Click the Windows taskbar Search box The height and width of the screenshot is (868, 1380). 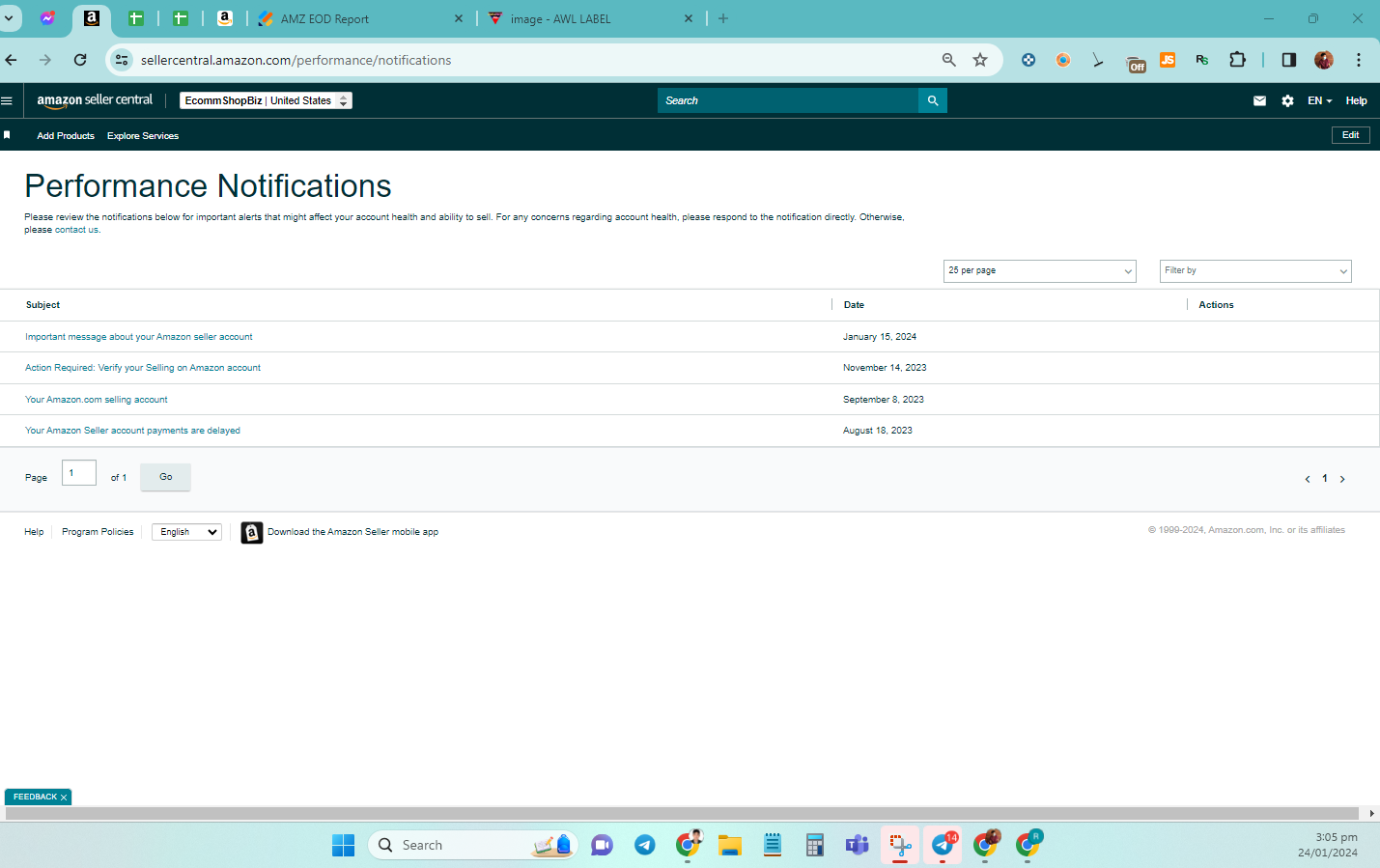473,845
